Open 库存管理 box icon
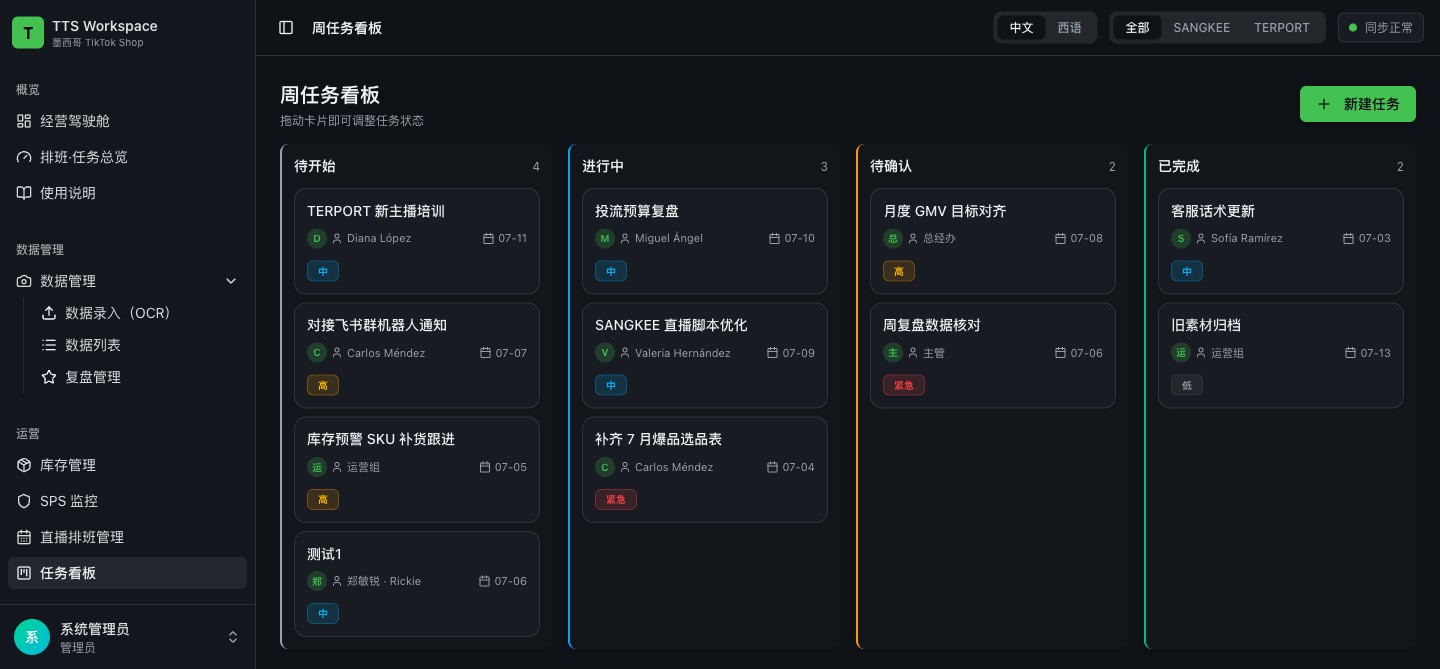This screenshot has width=1440, height=669. [x=24, y=465]
